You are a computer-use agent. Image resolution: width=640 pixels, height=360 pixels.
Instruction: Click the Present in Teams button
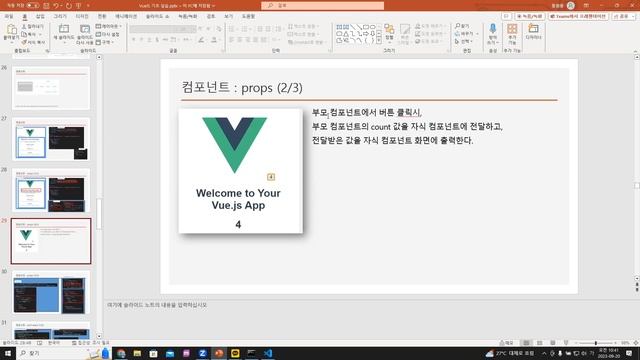tap(578, 16)
